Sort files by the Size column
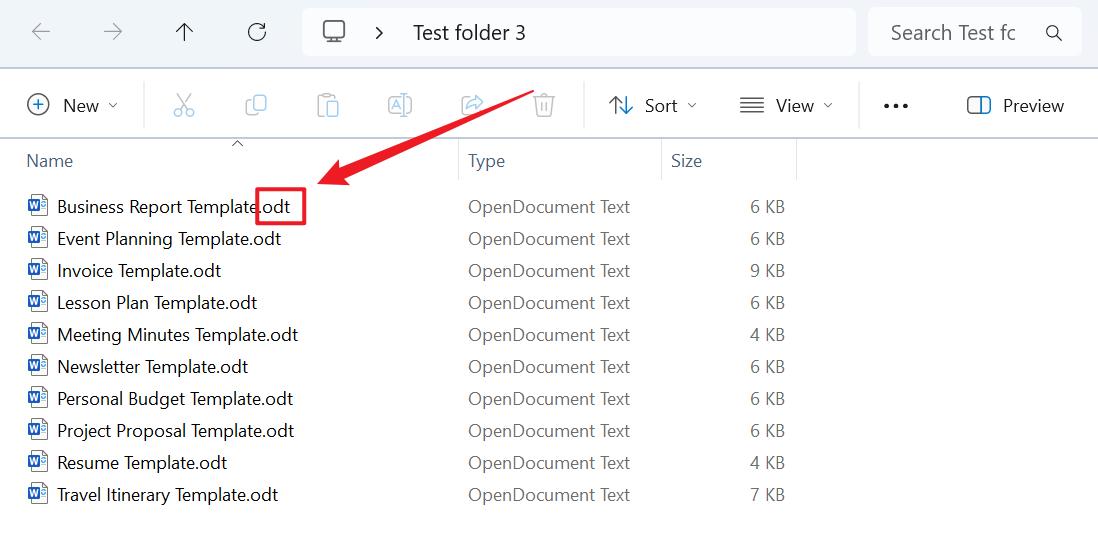The height and width of the screenshot is (539, 1098). (686, 161)
